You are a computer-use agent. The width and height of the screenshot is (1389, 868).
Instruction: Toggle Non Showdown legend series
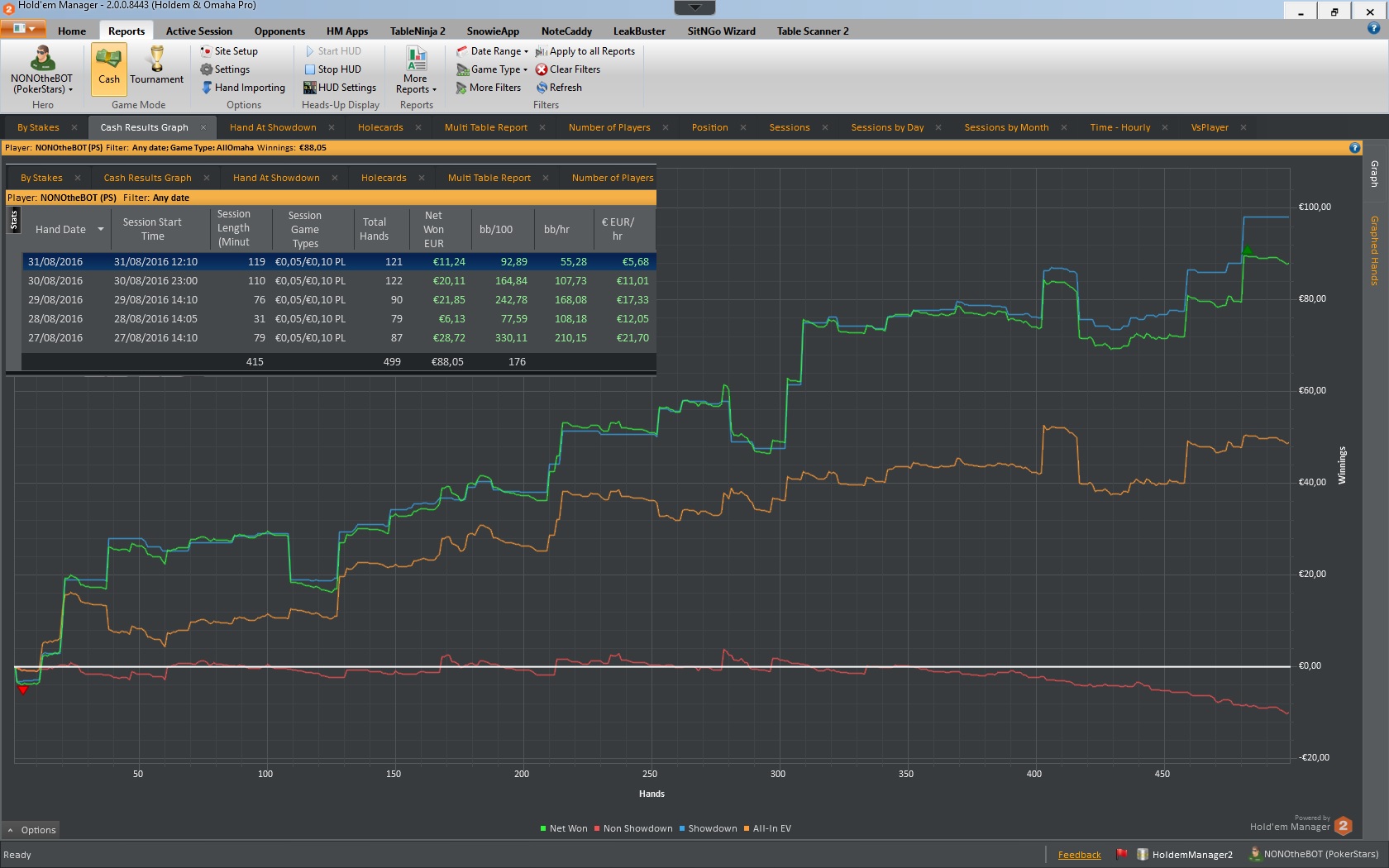[633, 828]
